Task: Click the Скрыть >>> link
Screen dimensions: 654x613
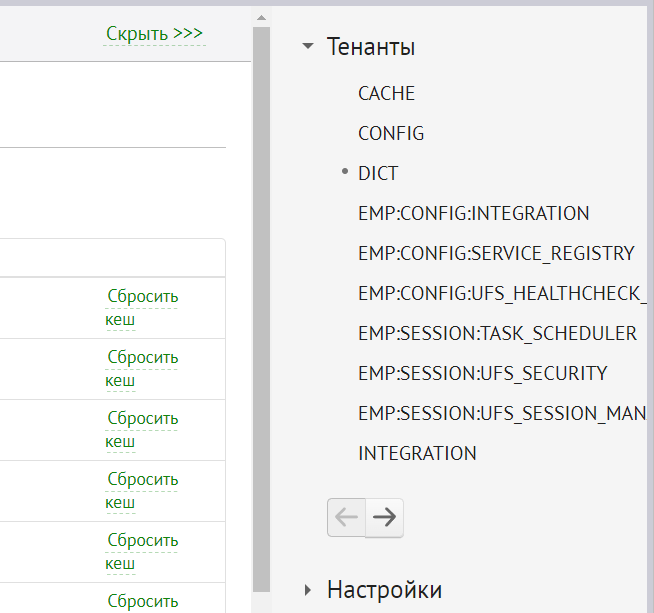Action: click(155, 34)
